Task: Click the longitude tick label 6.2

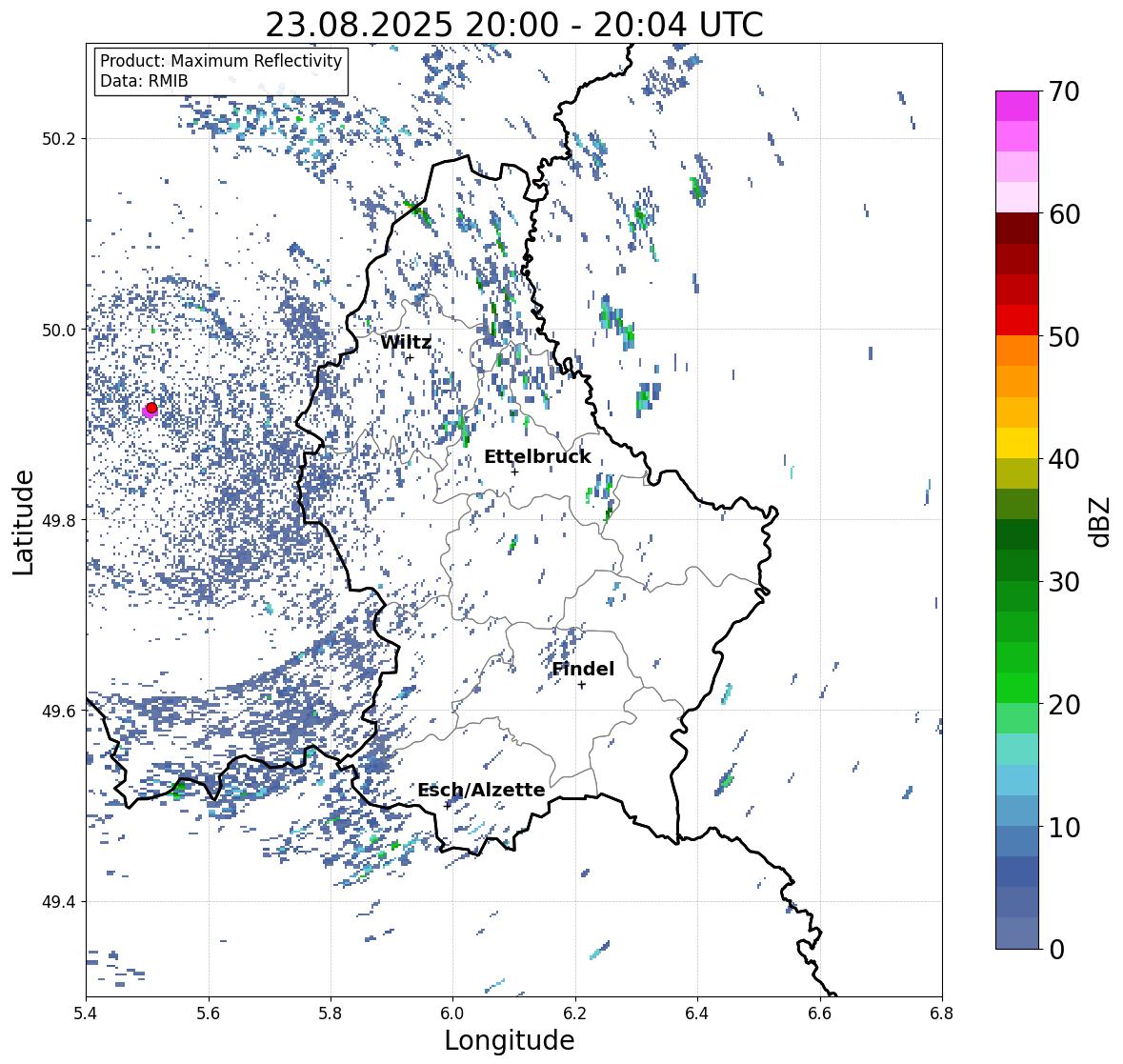Action: [x=575, y=1014]
